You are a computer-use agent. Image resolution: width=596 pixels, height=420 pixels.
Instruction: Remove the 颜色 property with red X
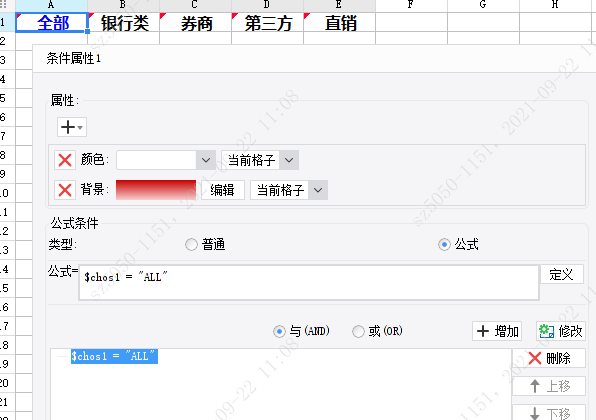click(x=65, y=160)
